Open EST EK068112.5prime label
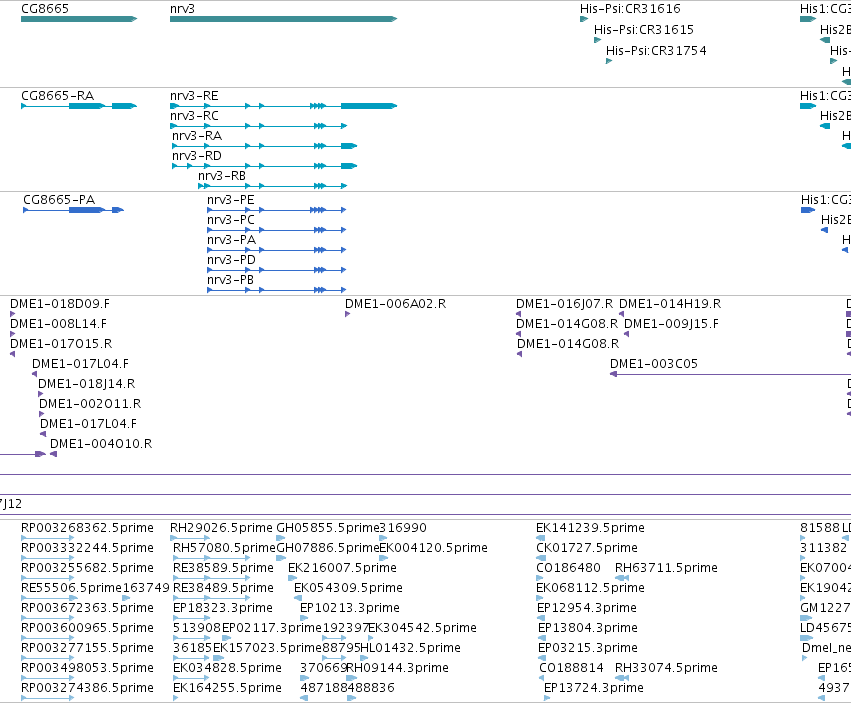The height and width of the screenshot is (703, 851). pos(590,588)
